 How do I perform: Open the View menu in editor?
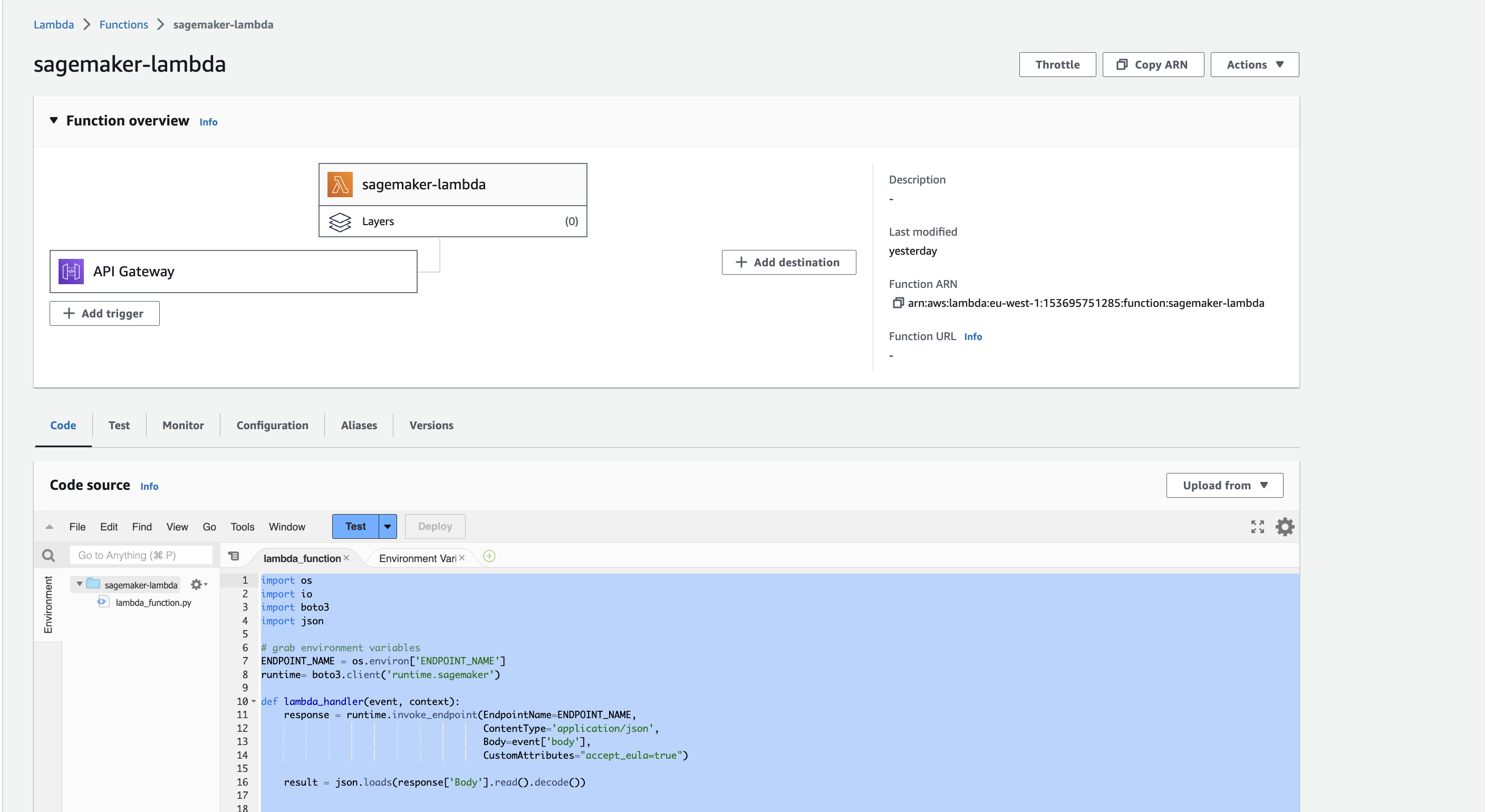[177, 527]
